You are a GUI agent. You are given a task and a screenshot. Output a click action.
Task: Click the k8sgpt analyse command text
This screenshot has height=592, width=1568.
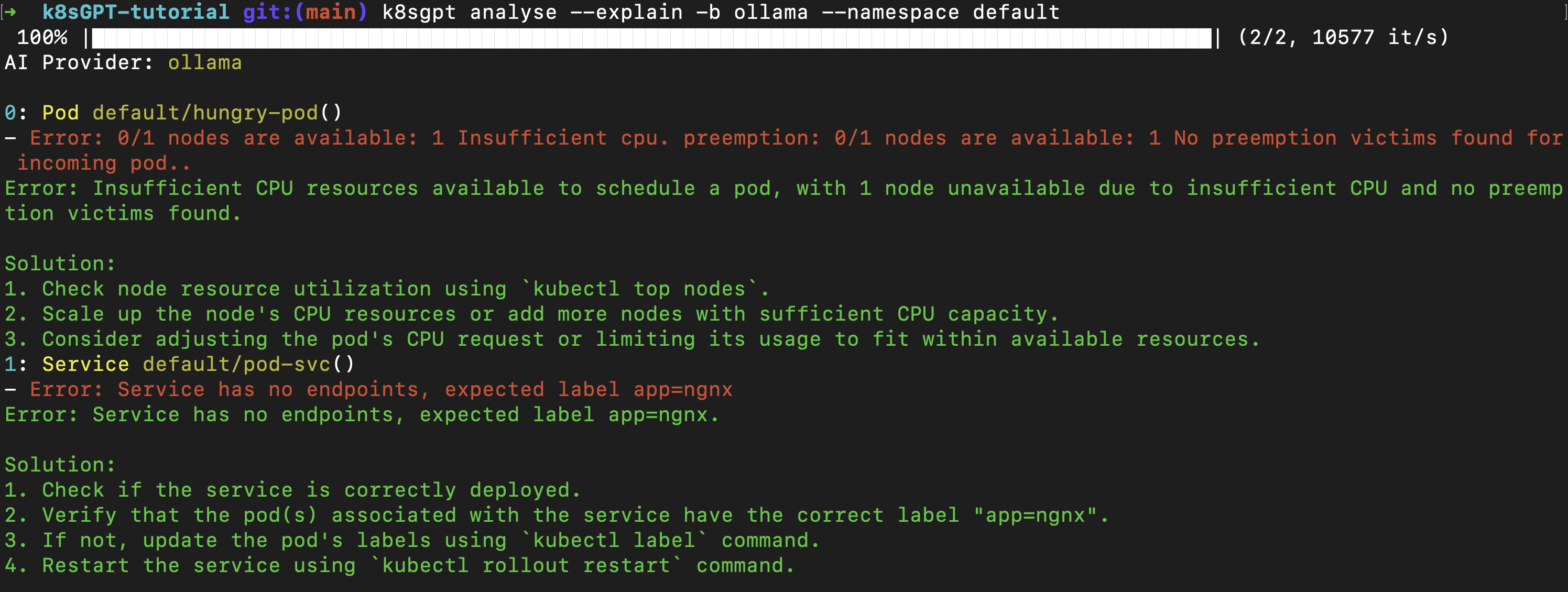[x=721, y=12]
